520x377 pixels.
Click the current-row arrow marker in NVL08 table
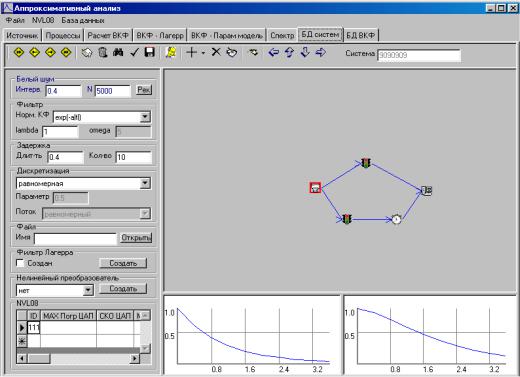(22, 328)
